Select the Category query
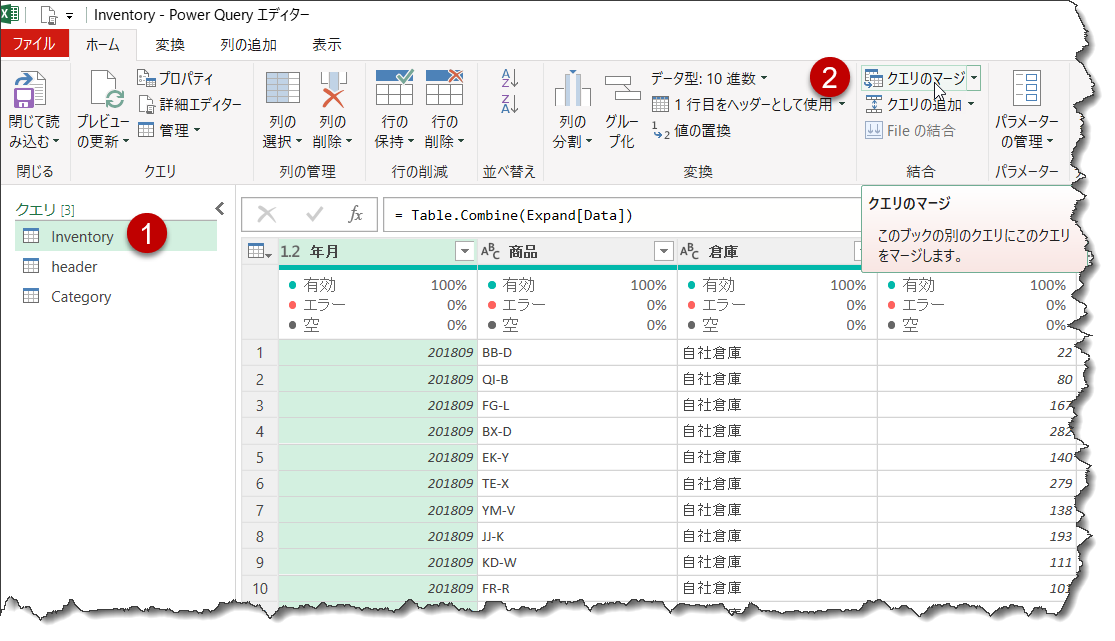Screen dimensions: 1115x641 tap(116, 297)
